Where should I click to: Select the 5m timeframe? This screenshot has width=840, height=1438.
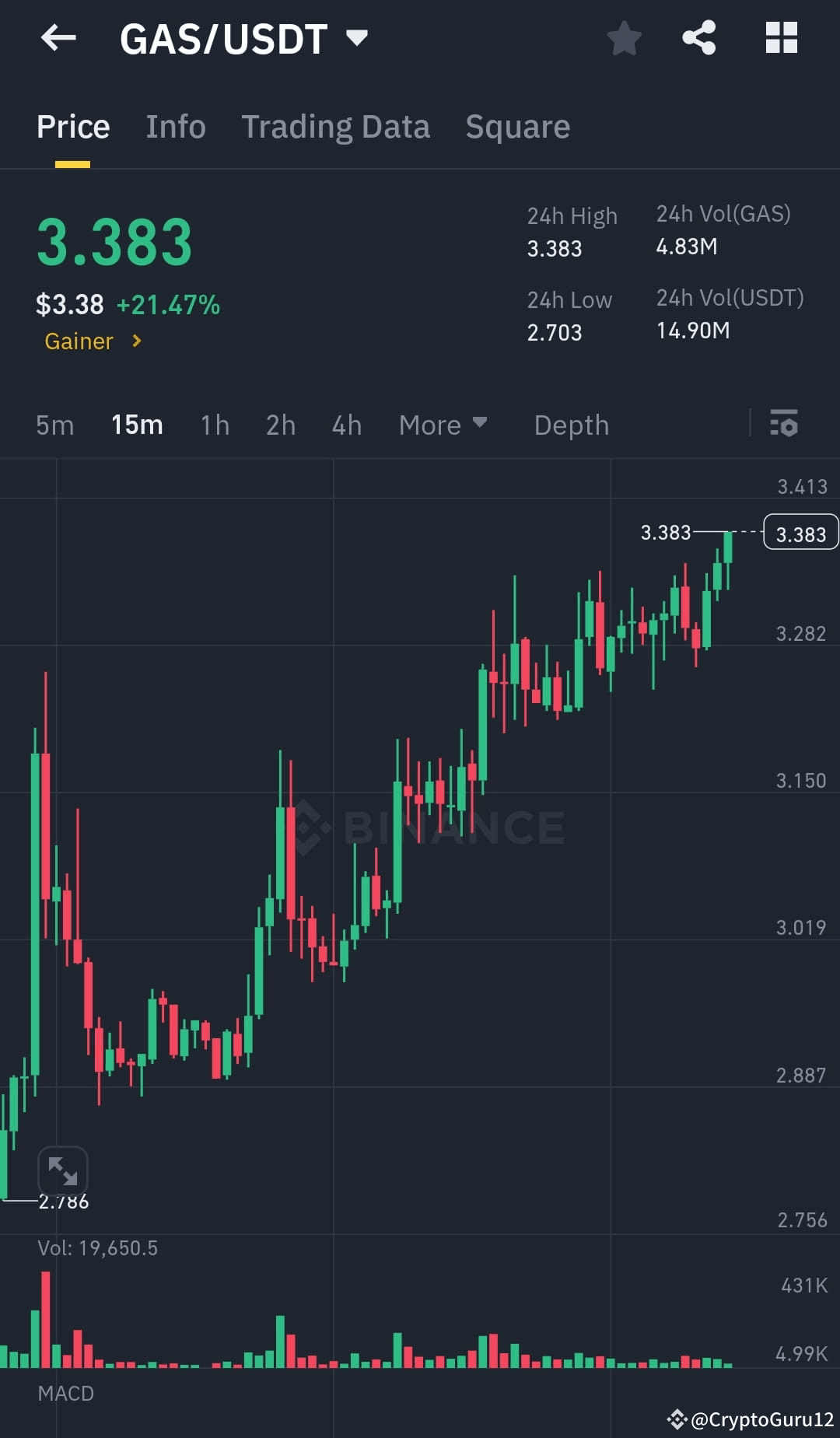pyautogui.click(x=54, y=425)
